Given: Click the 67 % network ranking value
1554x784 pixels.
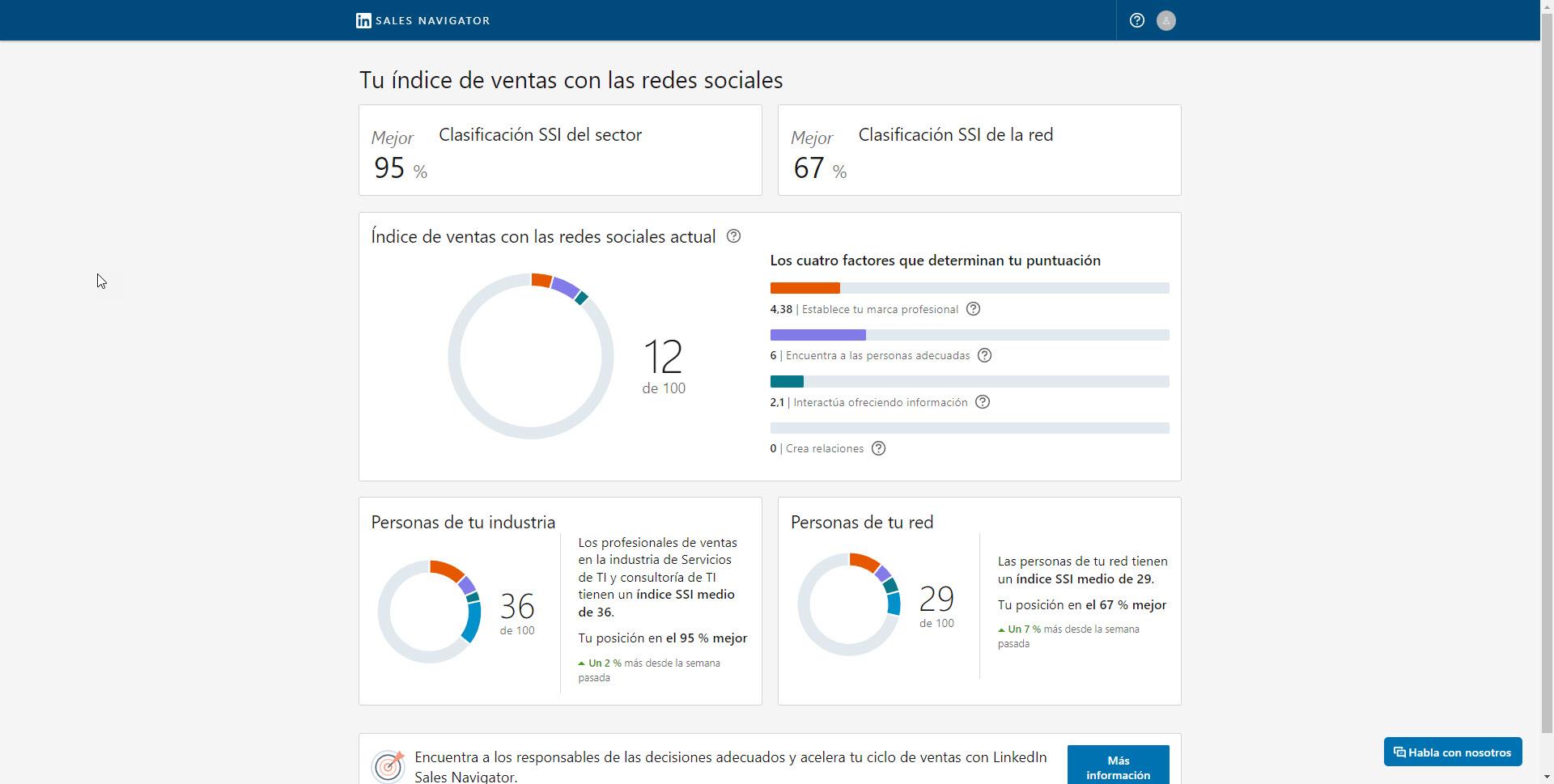Looking at the screenshot, I should coord(820,168).
